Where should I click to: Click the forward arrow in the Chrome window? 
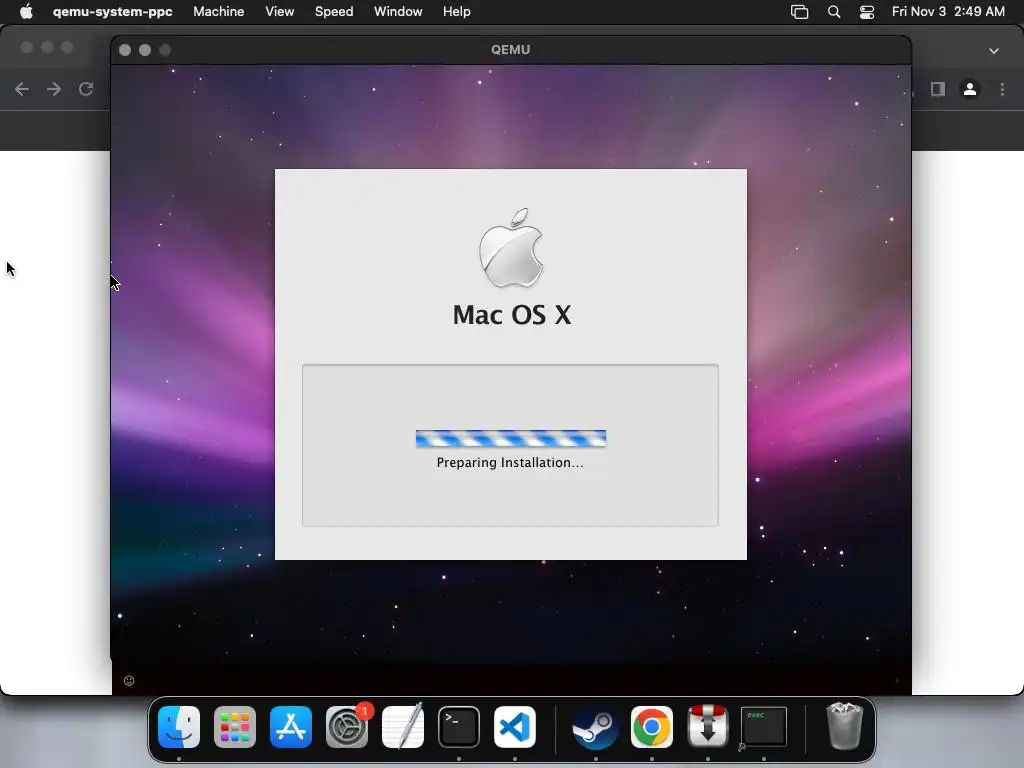(x=54, y=89)
